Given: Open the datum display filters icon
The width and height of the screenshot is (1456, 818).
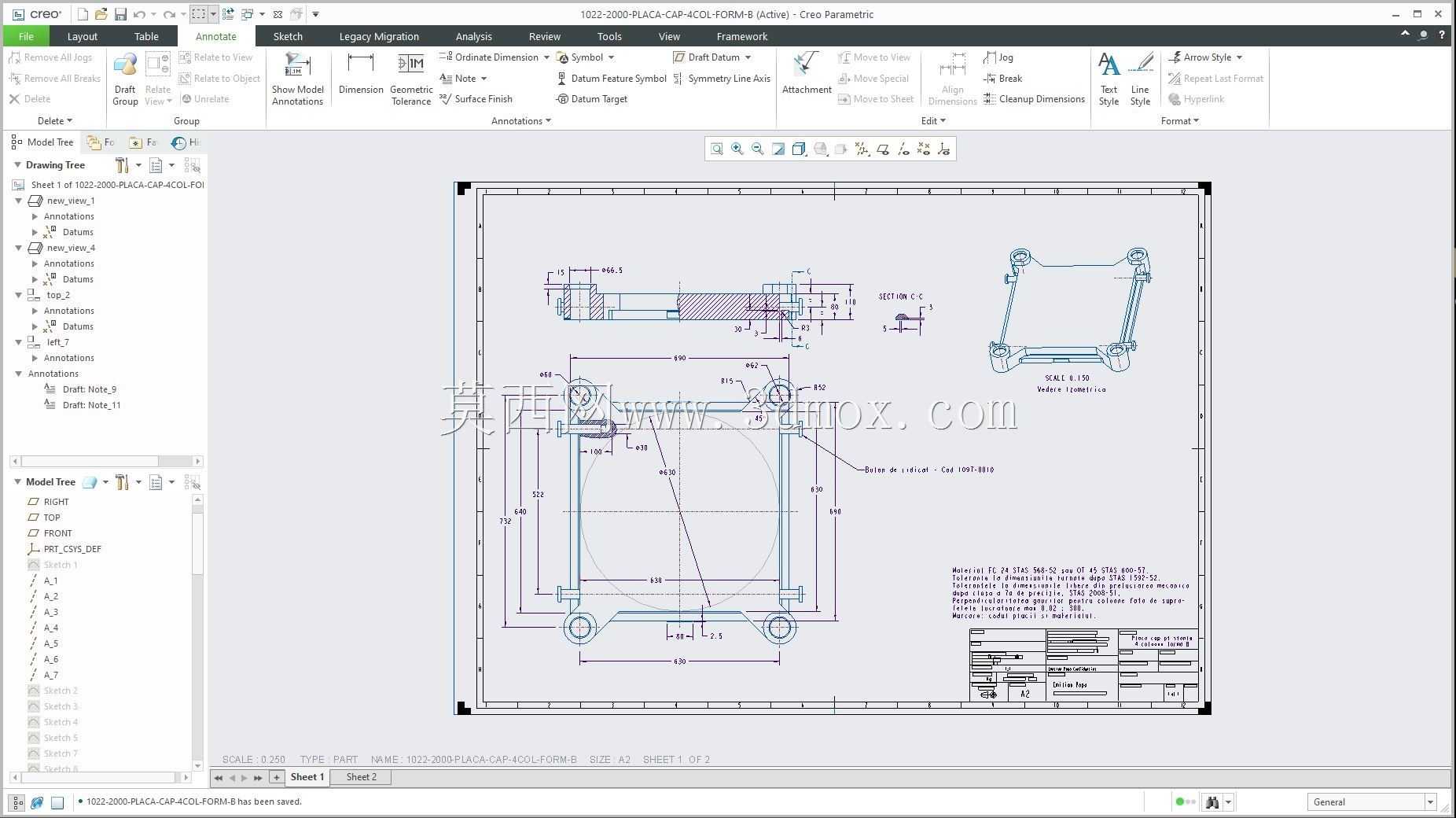Looking at the screenshot, I should click(862, 149).
